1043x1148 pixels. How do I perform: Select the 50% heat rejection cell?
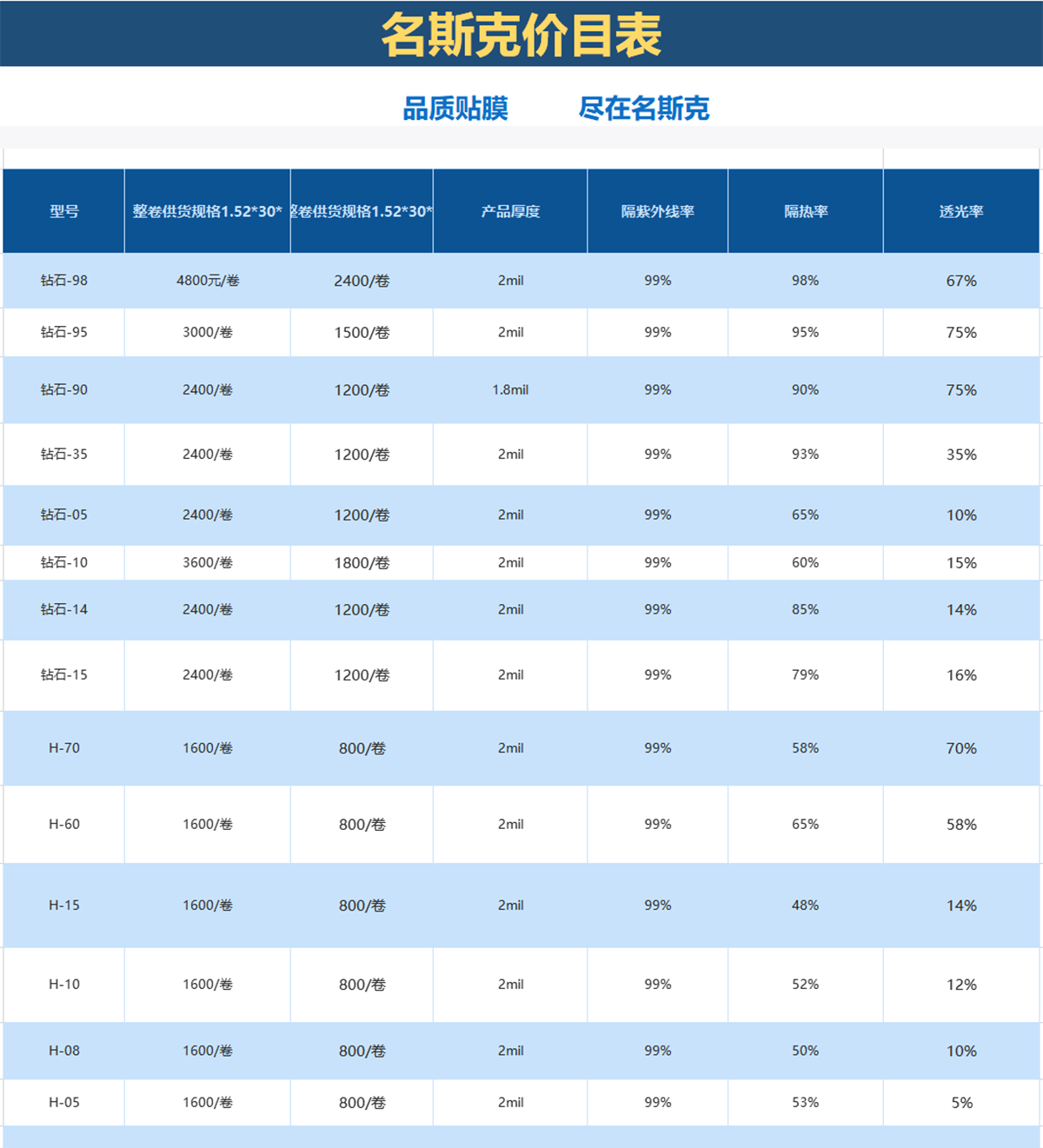tap(806, 1051)
